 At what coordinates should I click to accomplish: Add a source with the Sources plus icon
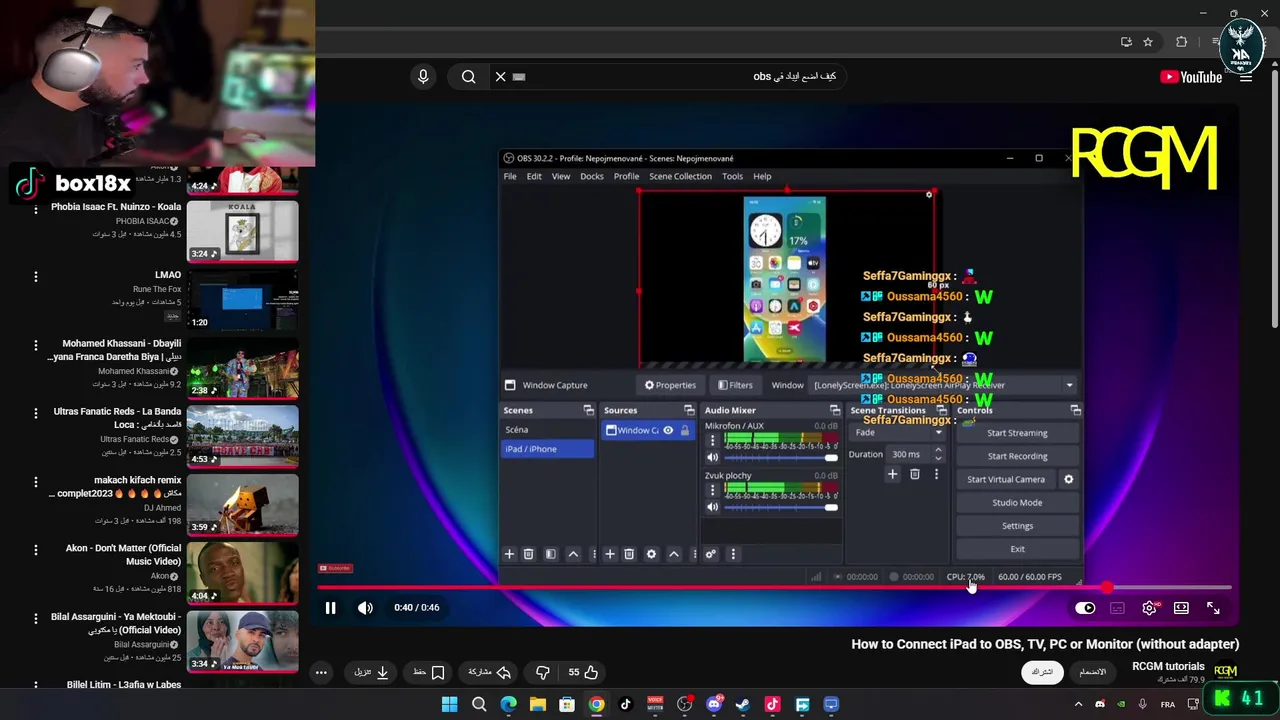[x=609, y=554]
